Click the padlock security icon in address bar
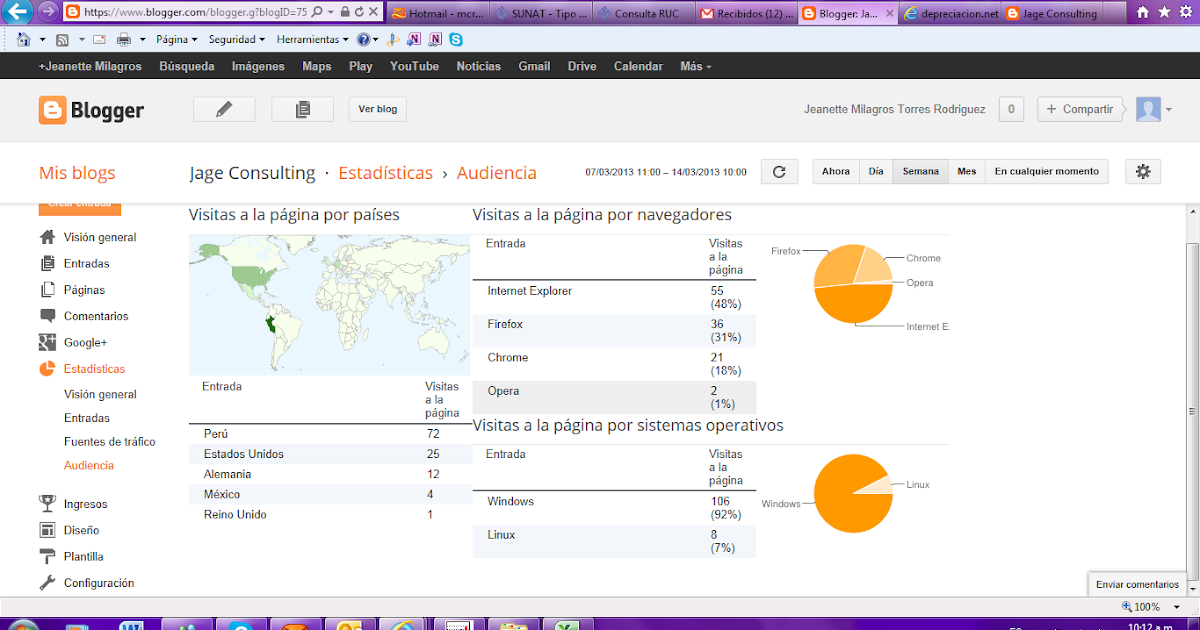The height and width of the screenshot is (630, 1200). [x=345, y=13]
